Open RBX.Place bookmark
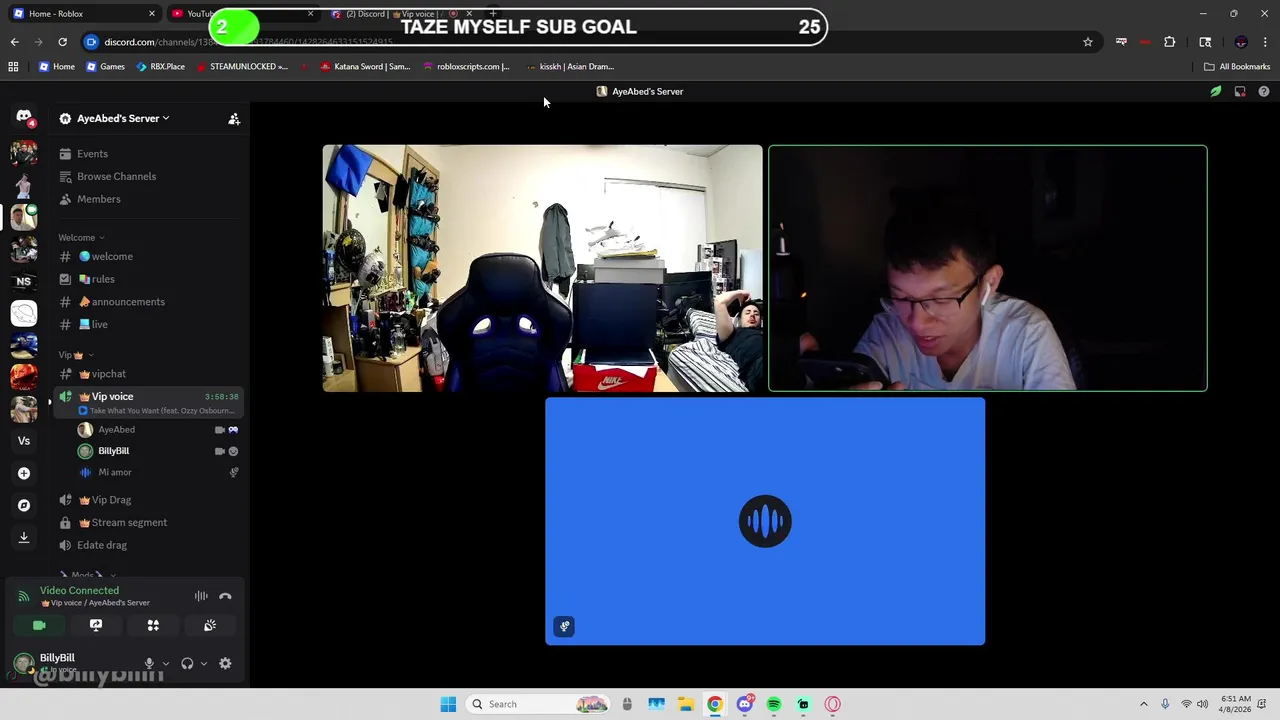The image size is (1280, 720). [160, 67]
